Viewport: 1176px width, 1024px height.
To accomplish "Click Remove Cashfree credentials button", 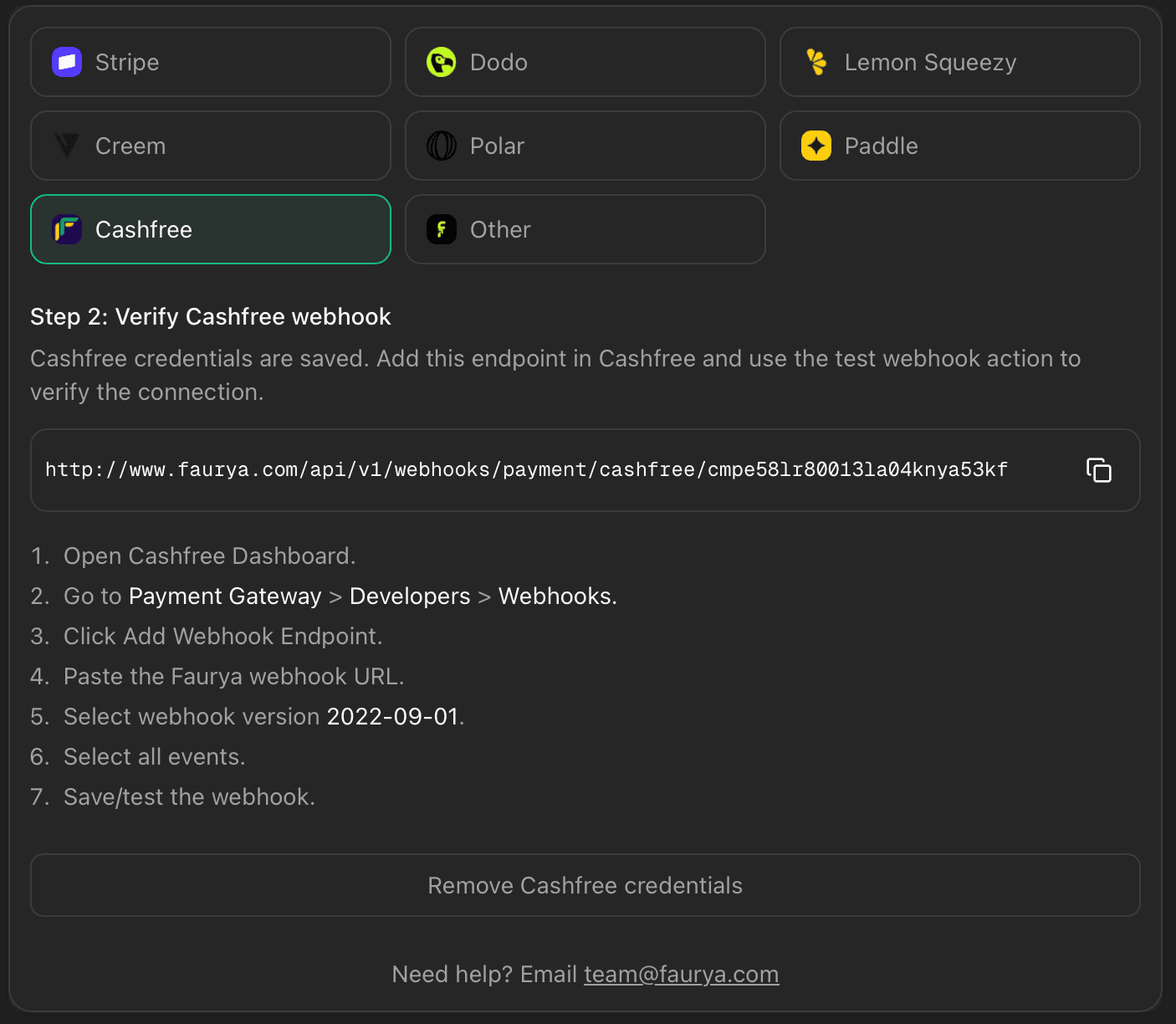I will 585,885.
